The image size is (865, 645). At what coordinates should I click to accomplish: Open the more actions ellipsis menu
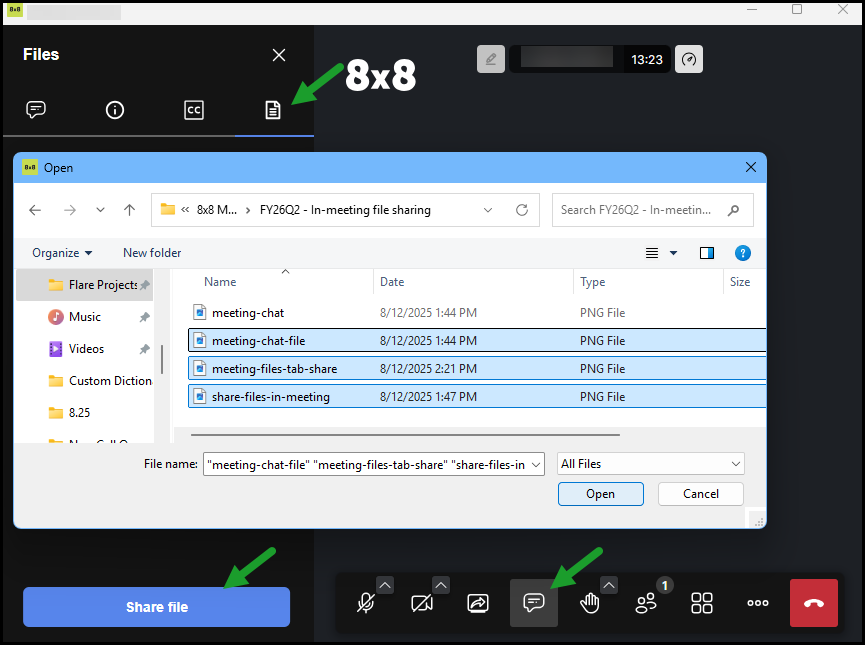(758, 603)
